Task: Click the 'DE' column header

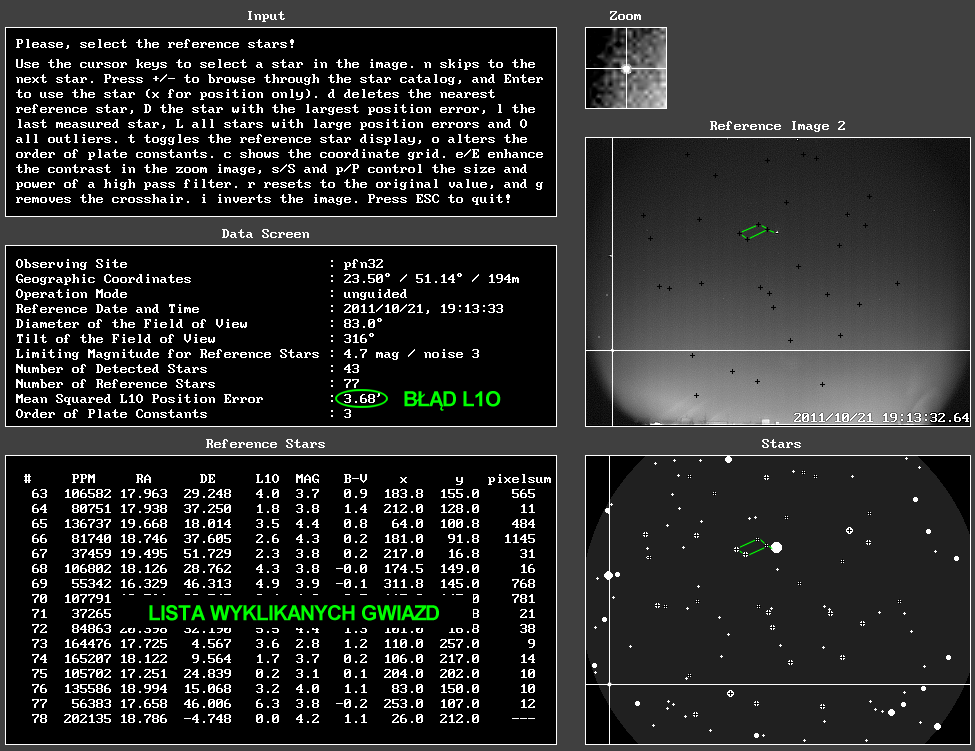Action: click(x=208, y=479)
